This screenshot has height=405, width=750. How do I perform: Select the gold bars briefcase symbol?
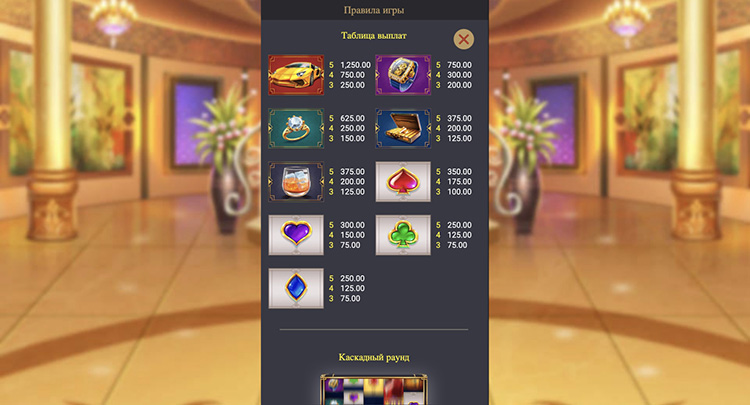[x=403, y=128]
